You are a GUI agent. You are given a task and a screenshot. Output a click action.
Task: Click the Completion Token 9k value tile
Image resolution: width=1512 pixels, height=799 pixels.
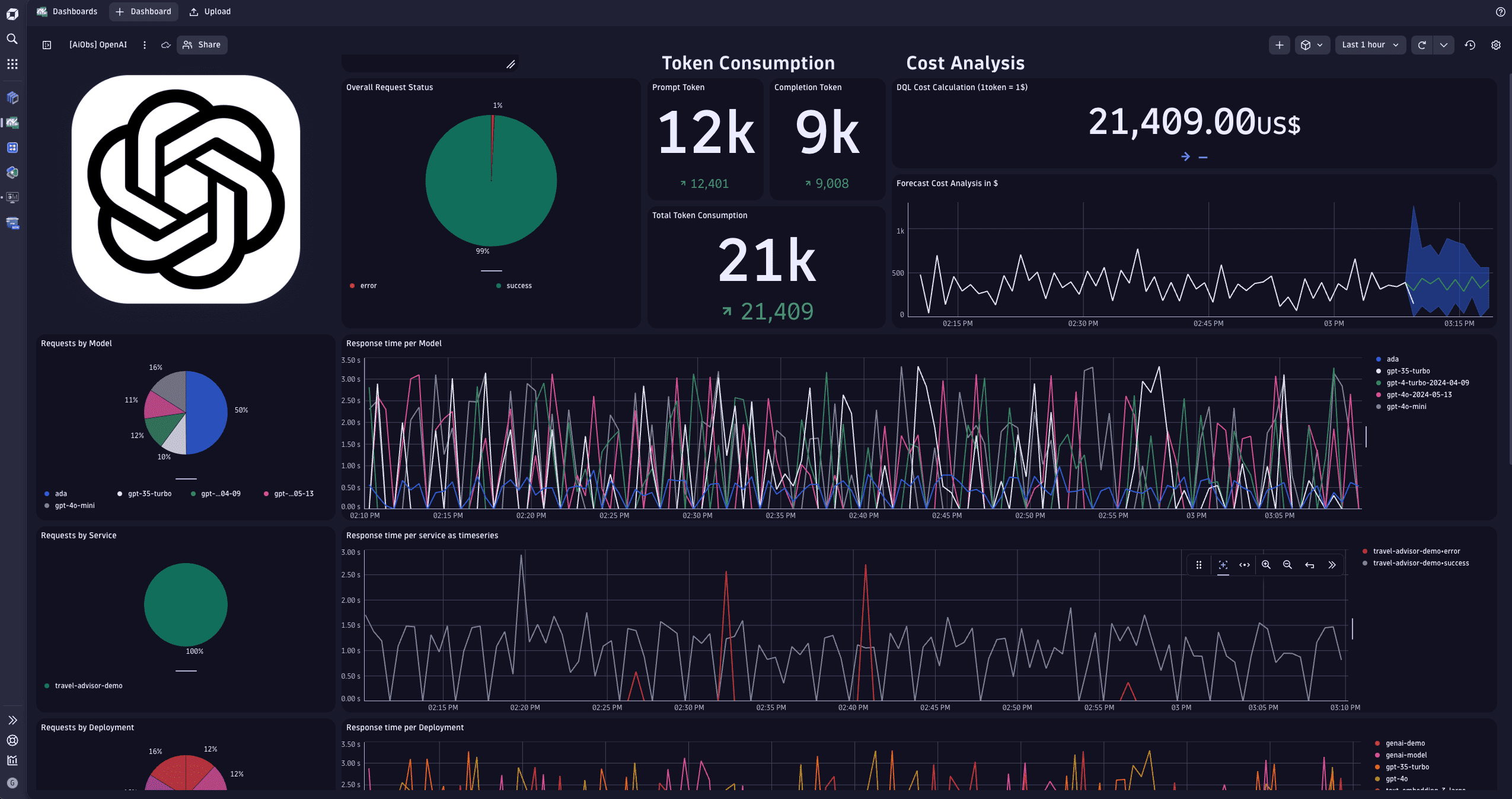point(827,139)
